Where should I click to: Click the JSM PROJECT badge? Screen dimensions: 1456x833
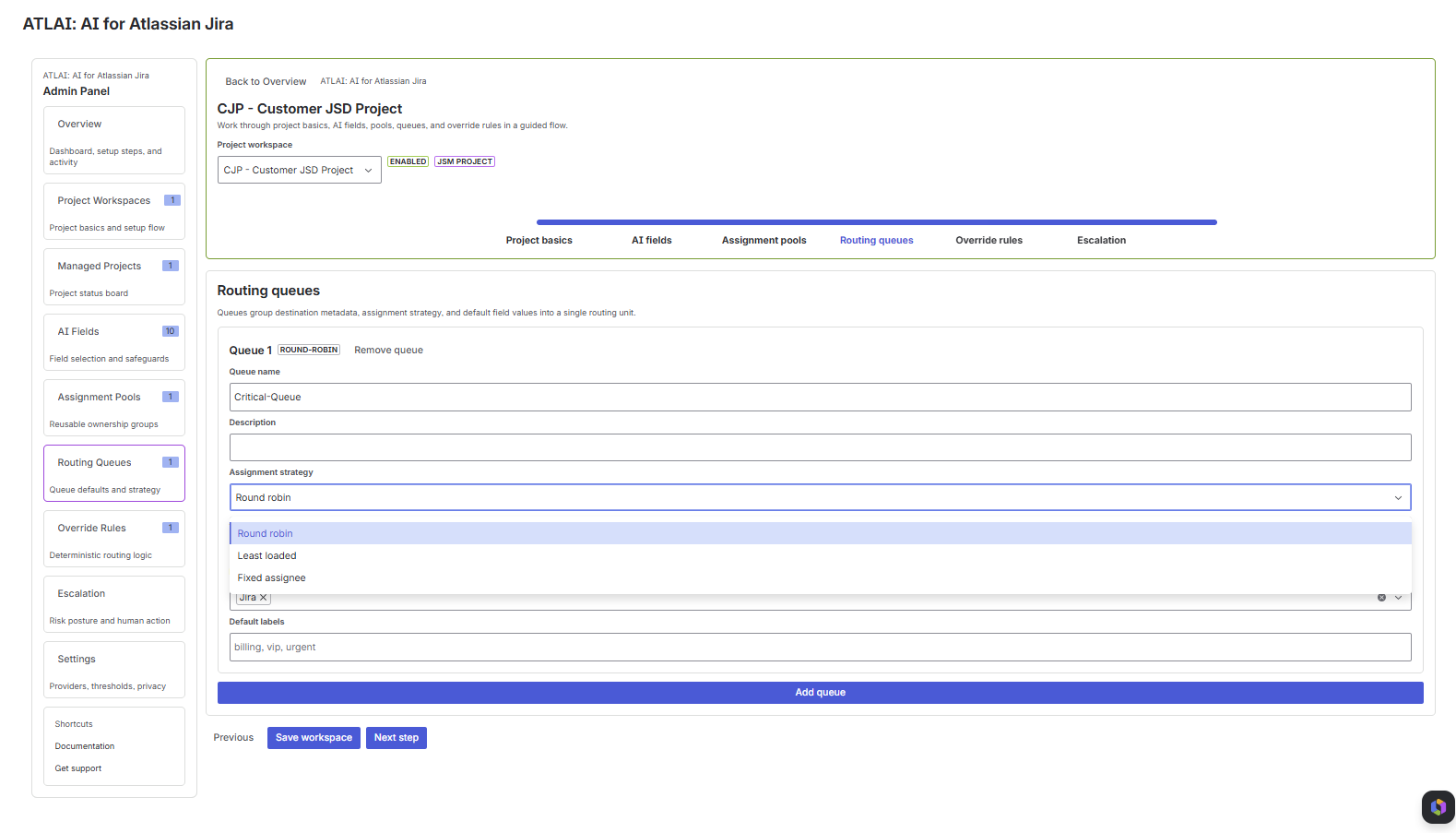click(x=465, y=161)
